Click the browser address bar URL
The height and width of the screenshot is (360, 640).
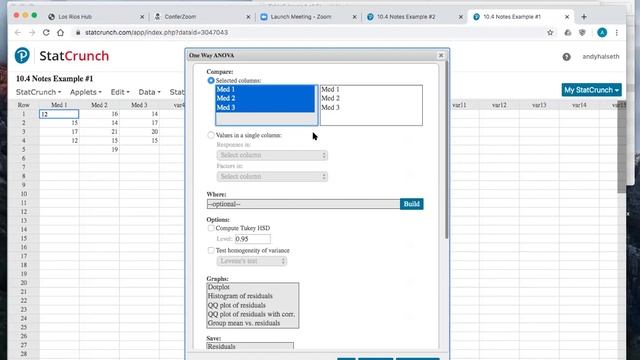click(156, 33)
